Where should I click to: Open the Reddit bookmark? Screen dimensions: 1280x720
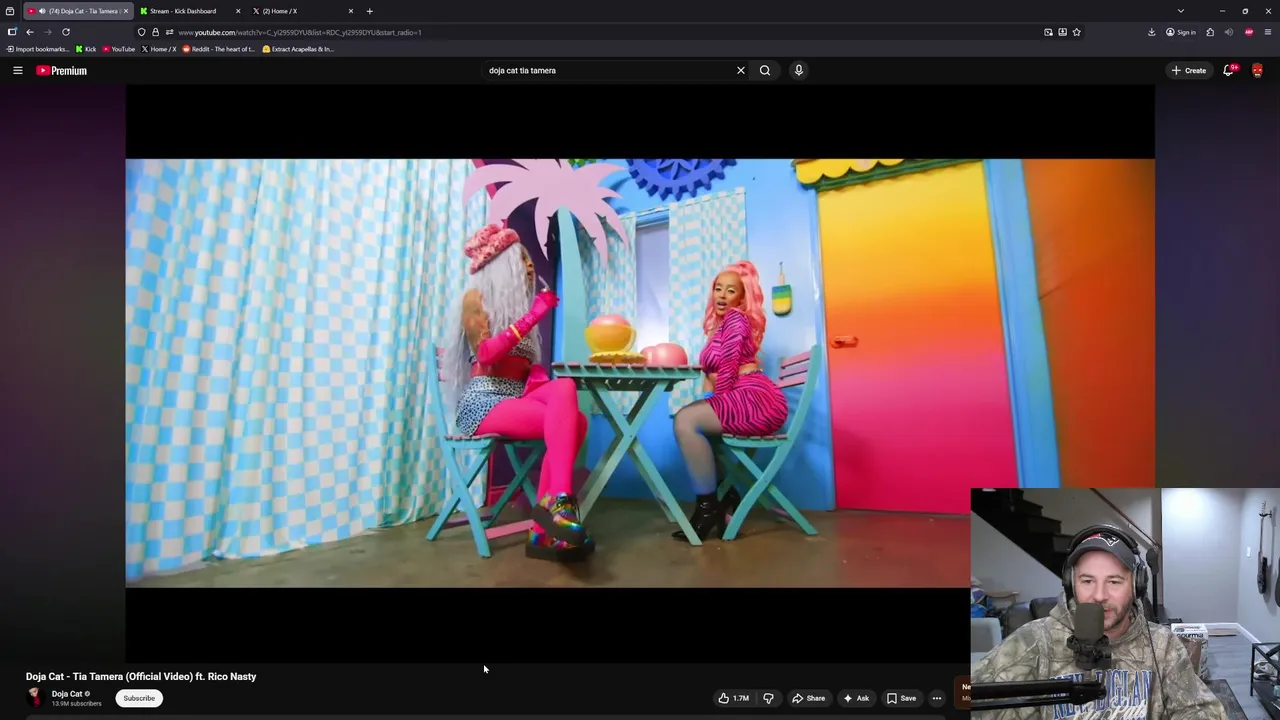coord(219,49)
